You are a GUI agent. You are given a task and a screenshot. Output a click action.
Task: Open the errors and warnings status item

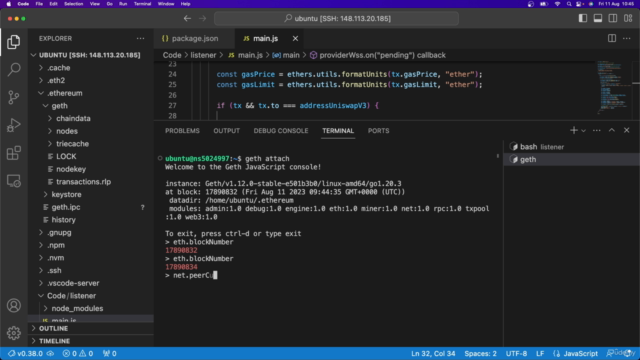(78, 353)
